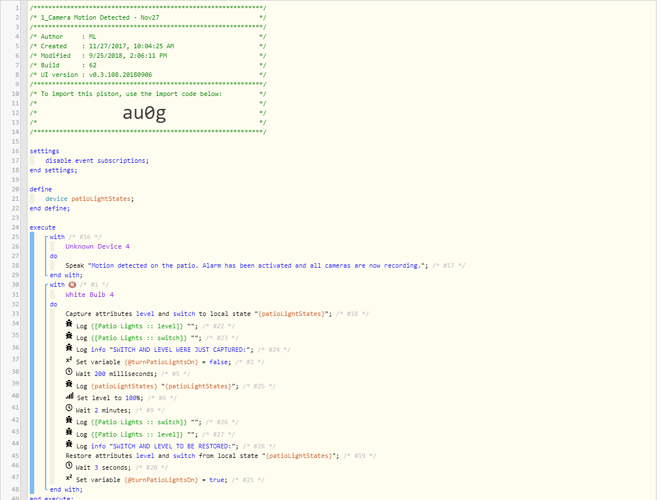Viewport: 661px width, 500px height.
Task: Click 'Capture attributes level and switch' action
Action: pyautogui.click(x=199, y=314)
